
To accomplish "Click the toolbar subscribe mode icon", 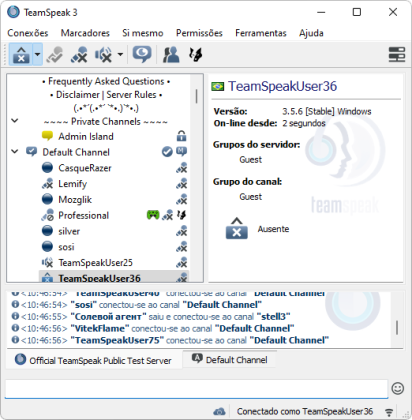I will [142, 54].
